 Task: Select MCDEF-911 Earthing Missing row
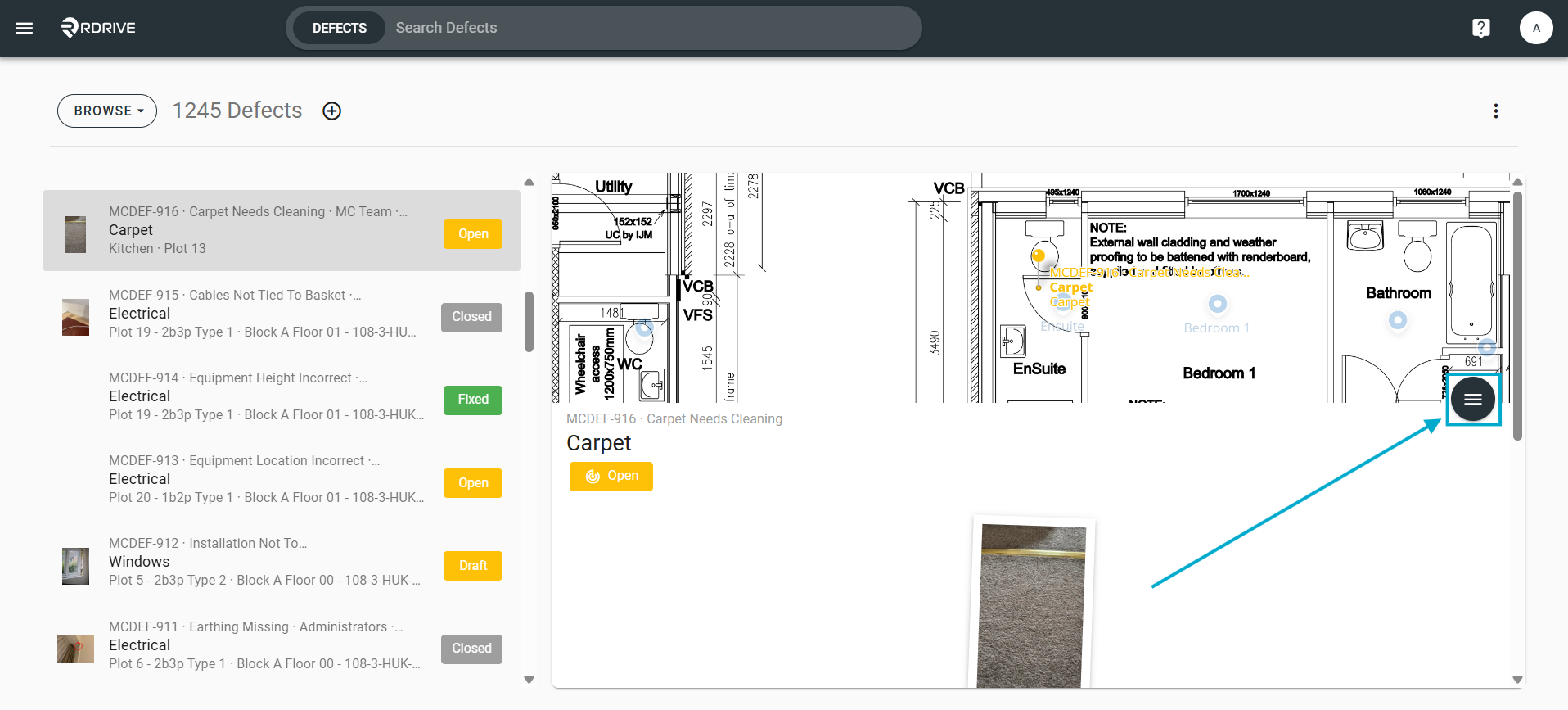(x=282, y=645)
